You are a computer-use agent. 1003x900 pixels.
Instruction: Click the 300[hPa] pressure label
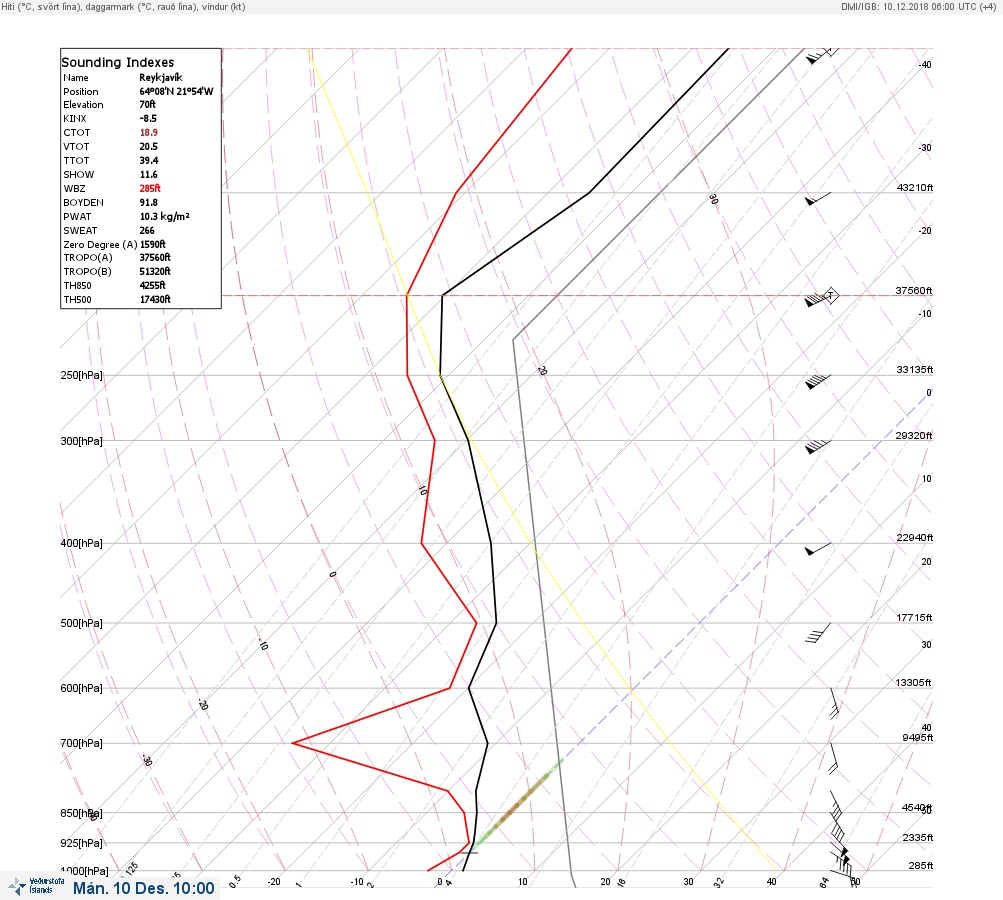pyautogui.click(x=81, y=441)
